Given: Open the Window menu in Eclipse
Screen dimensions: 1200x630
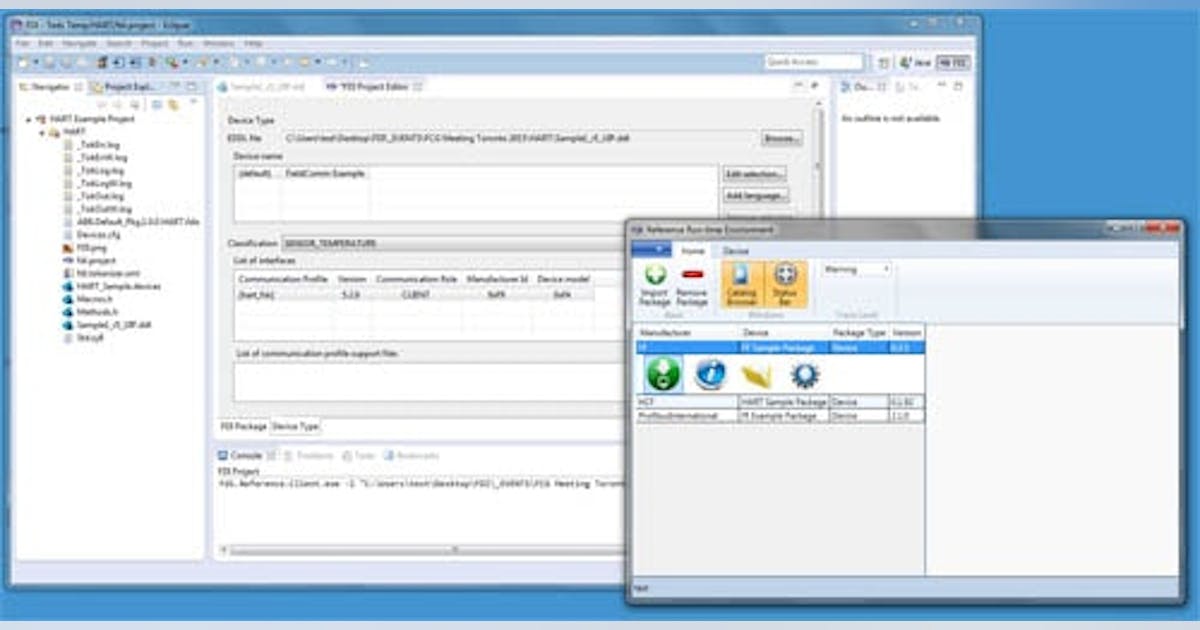Looking at the screenshot, I should (x=217, y=43).
